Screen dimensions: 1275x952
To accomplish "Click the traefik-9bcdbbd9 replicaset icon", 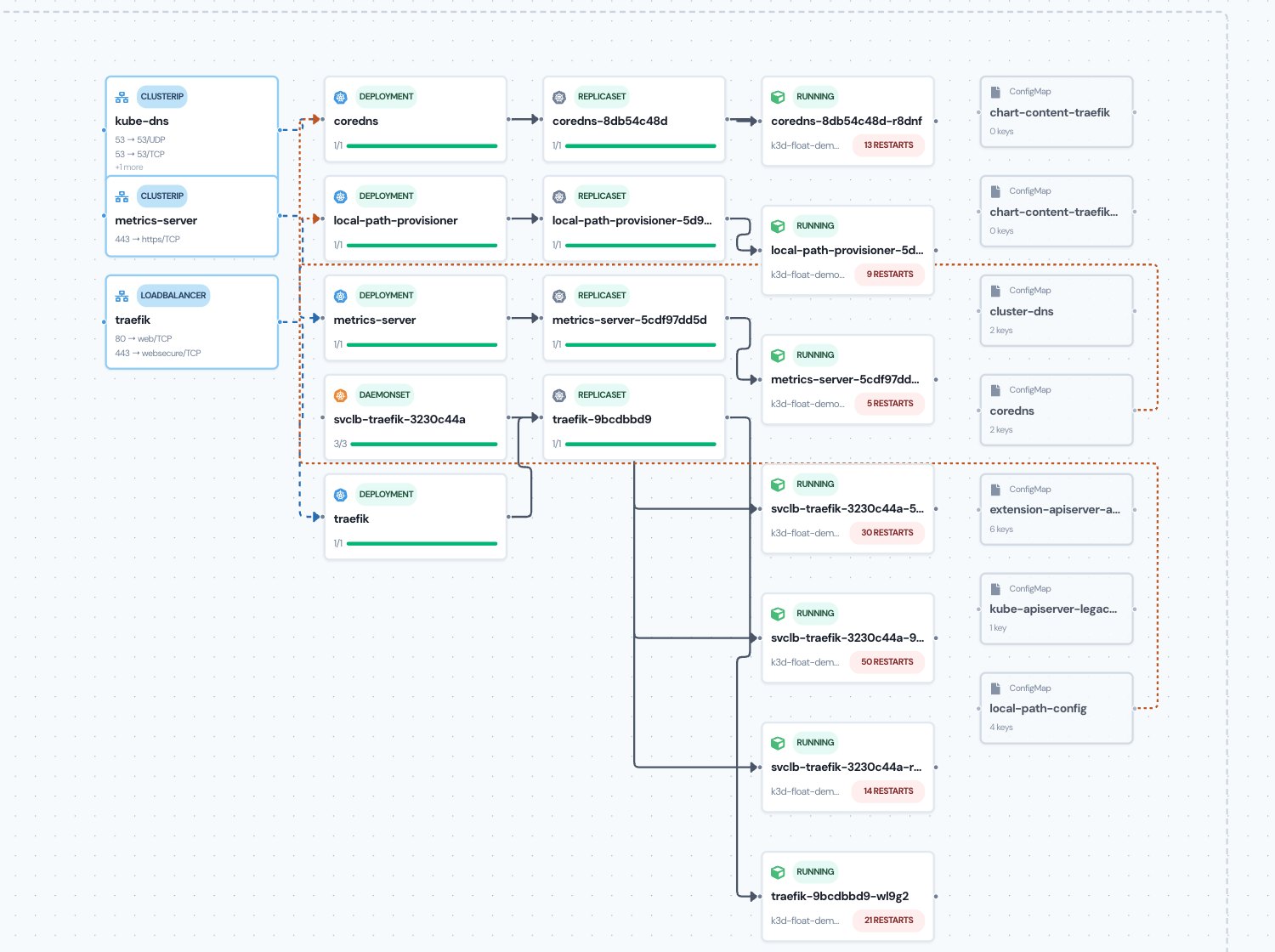I will click(x=559, y=395).
